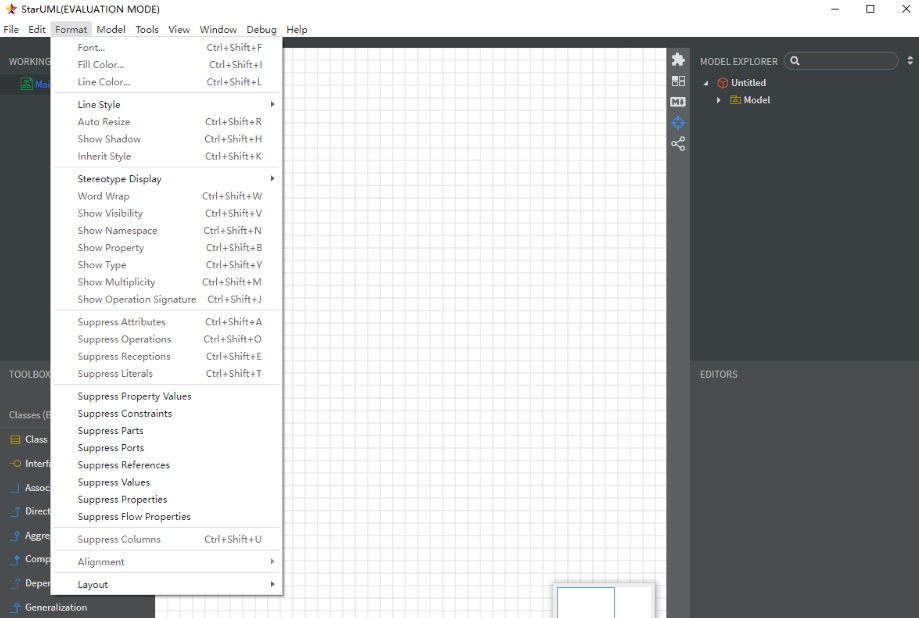Open the Tools menu
The image size is (919, 618).
pos(147,30)
